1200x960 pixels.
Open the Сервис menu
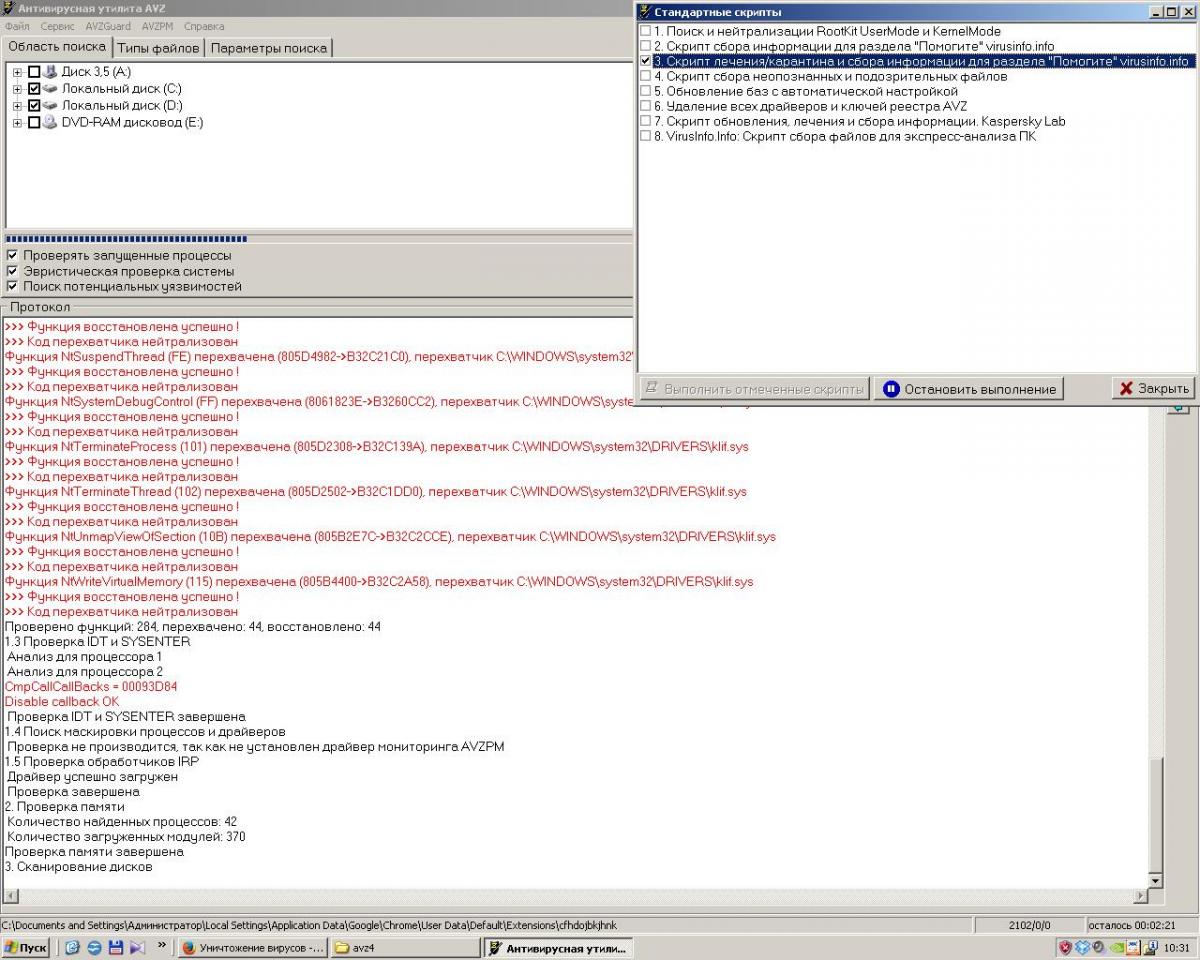point(58,26)
